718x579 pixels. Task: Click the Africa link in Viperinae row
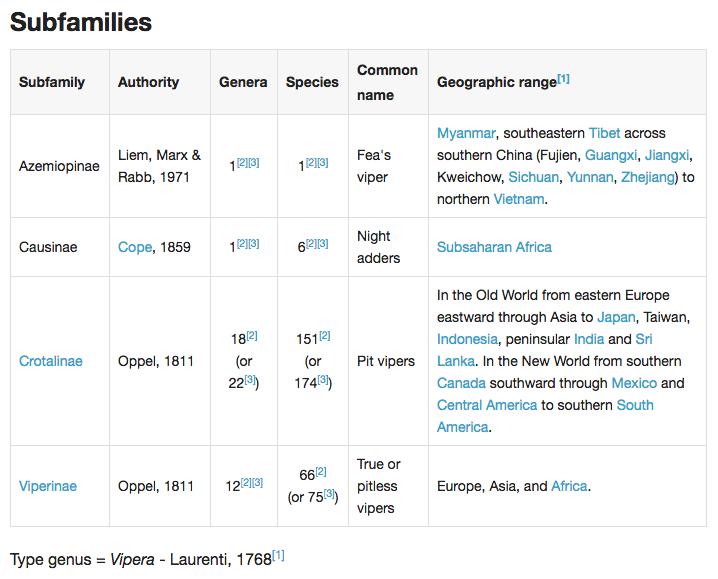[569, 486]
